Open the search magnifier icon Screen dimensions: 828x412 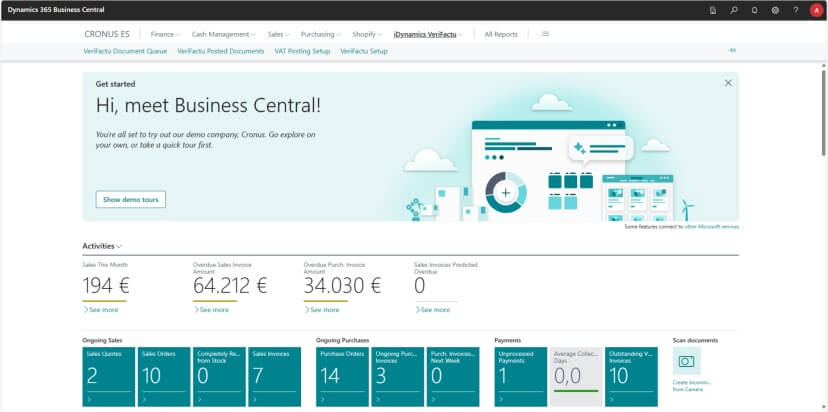734,10
